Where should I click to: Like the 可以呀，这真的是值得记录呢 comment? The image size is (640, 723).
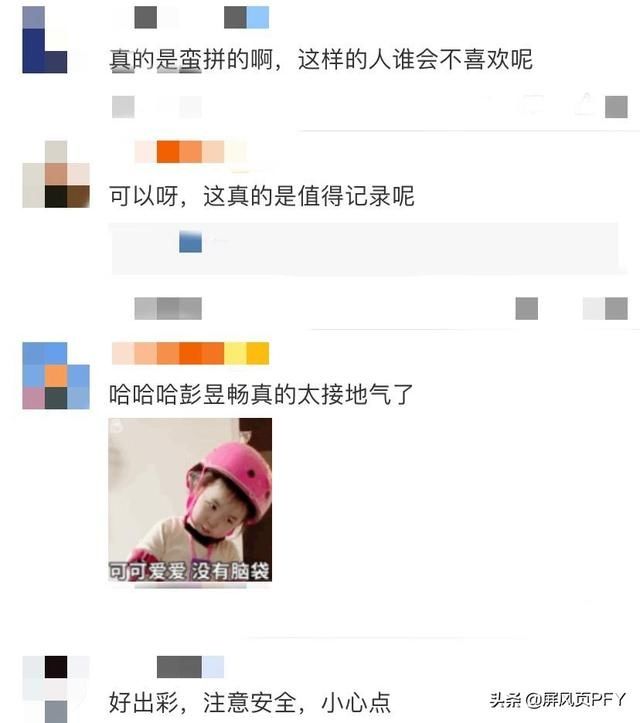tap(605, 308)
